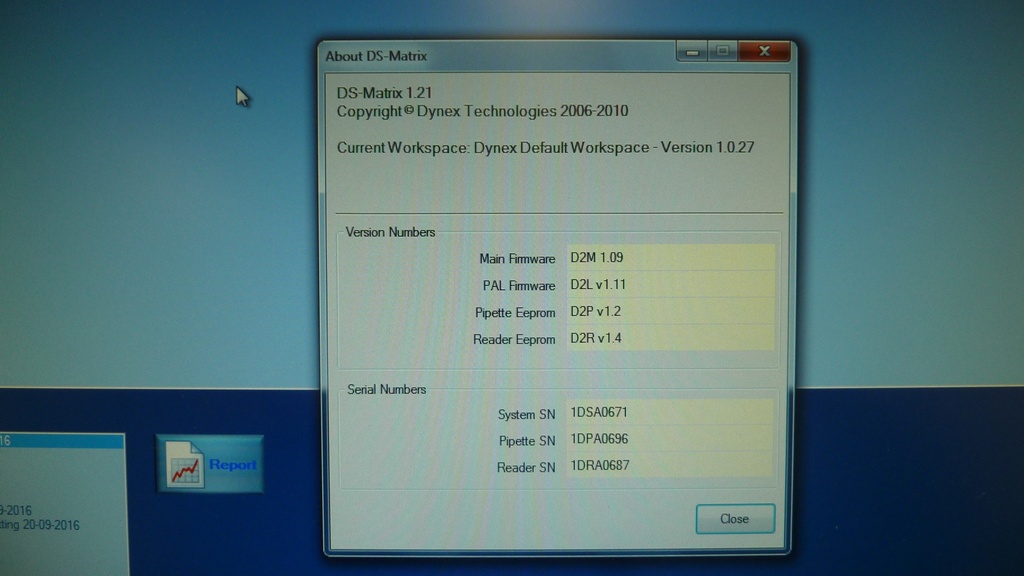Click the Version Numbers group label
This screenshot has height=576, width=1024.
(390, 232)
